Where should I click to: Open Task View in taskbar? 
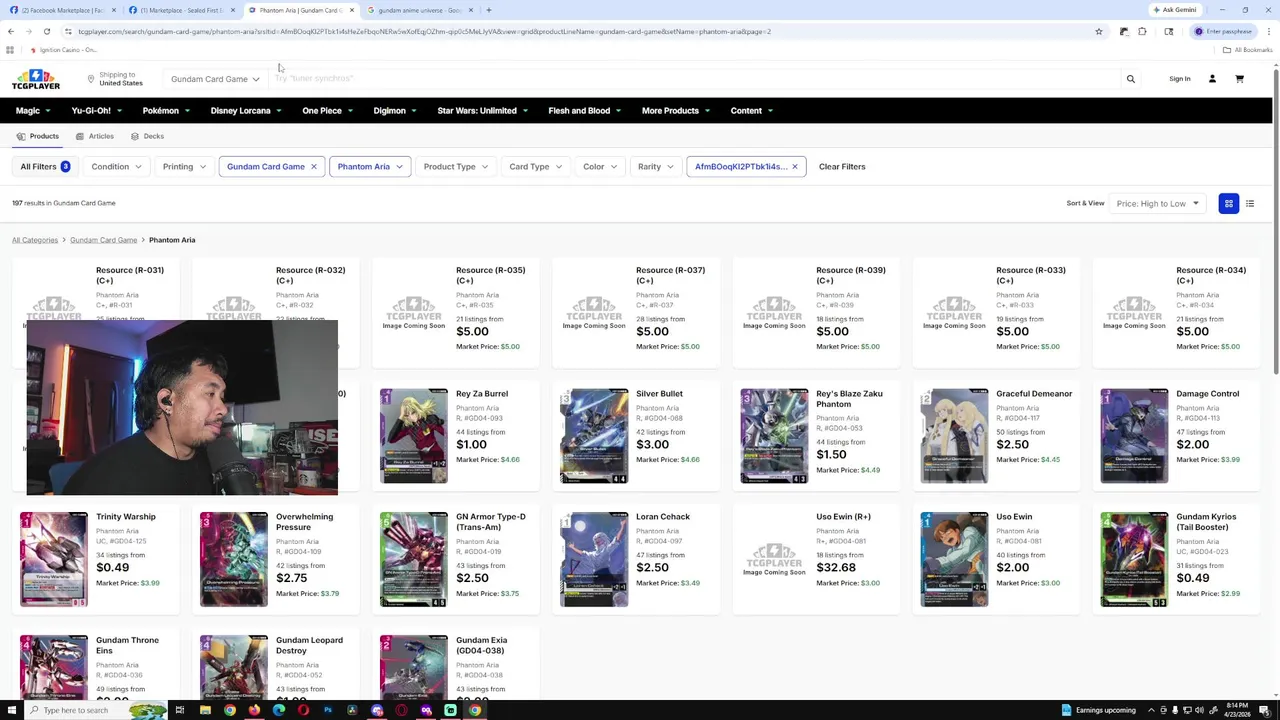pyautogui.click(x=180, y=710)
